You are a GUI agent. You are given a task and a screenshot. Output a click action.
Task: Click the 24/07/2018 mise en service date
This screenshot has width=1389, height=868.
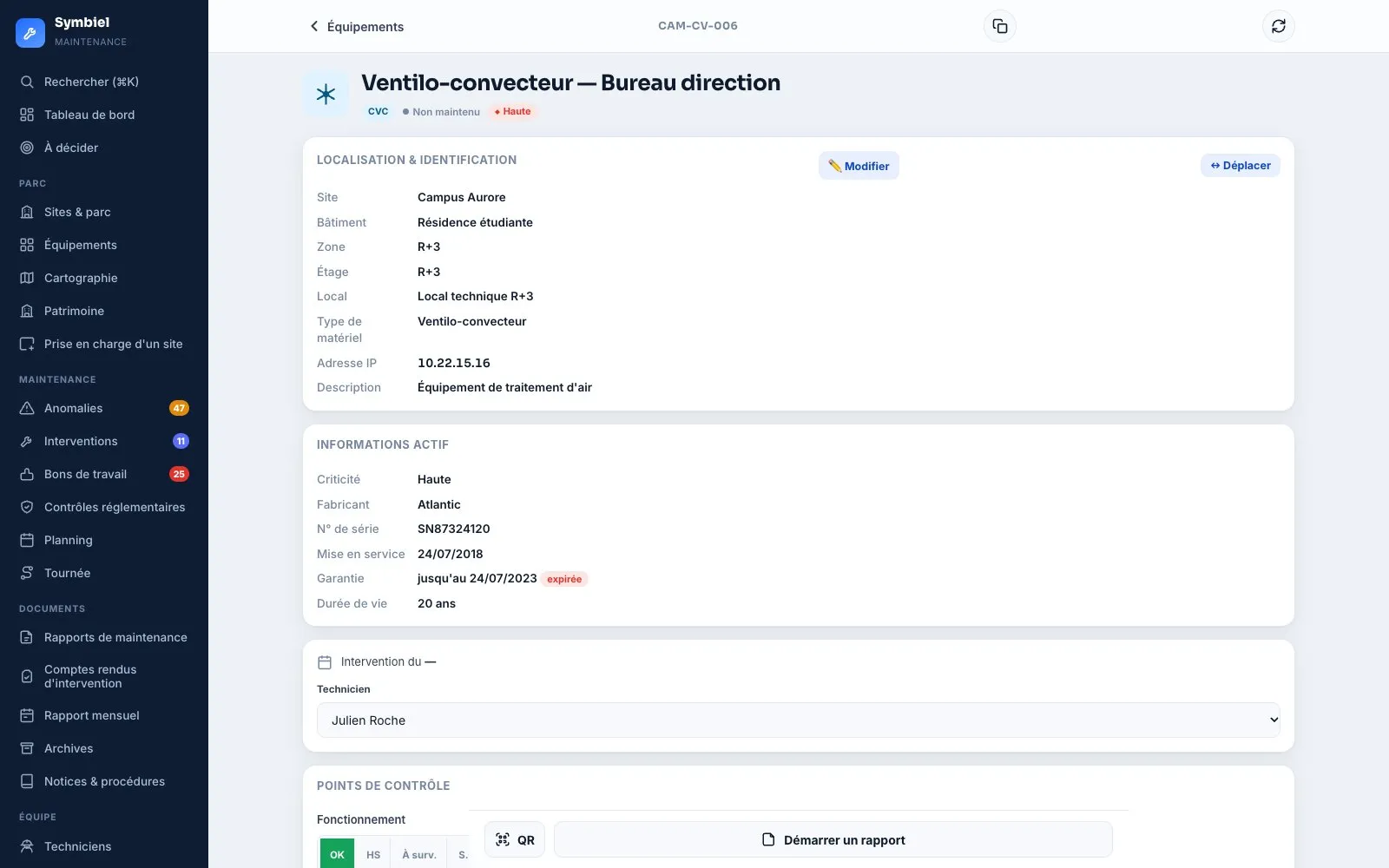(451, 554)
